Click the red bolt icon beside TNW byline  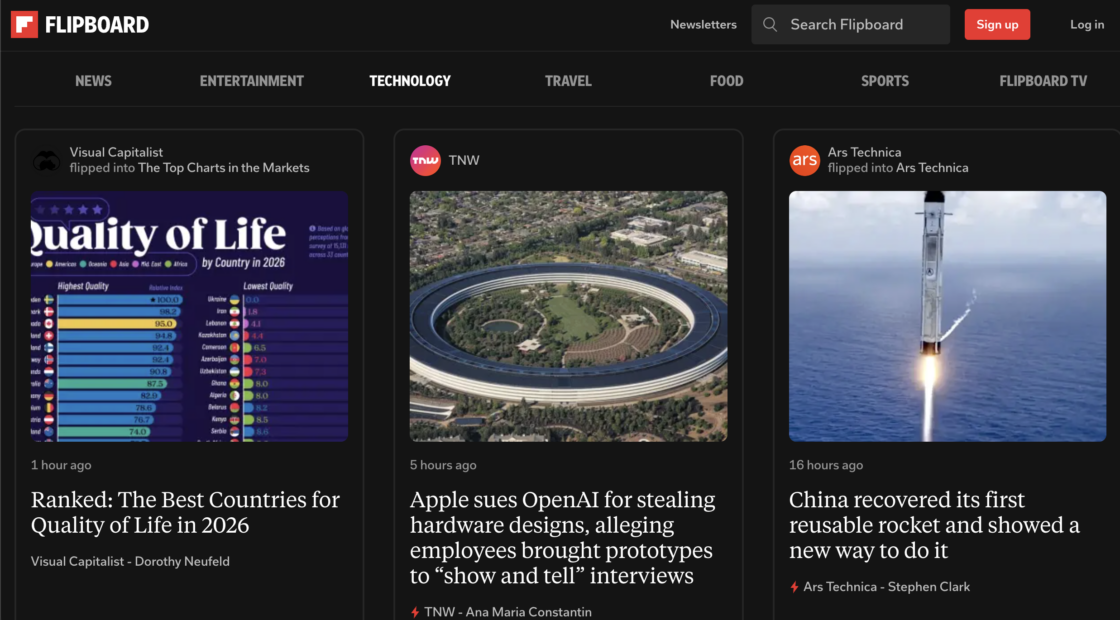[415, 612]
